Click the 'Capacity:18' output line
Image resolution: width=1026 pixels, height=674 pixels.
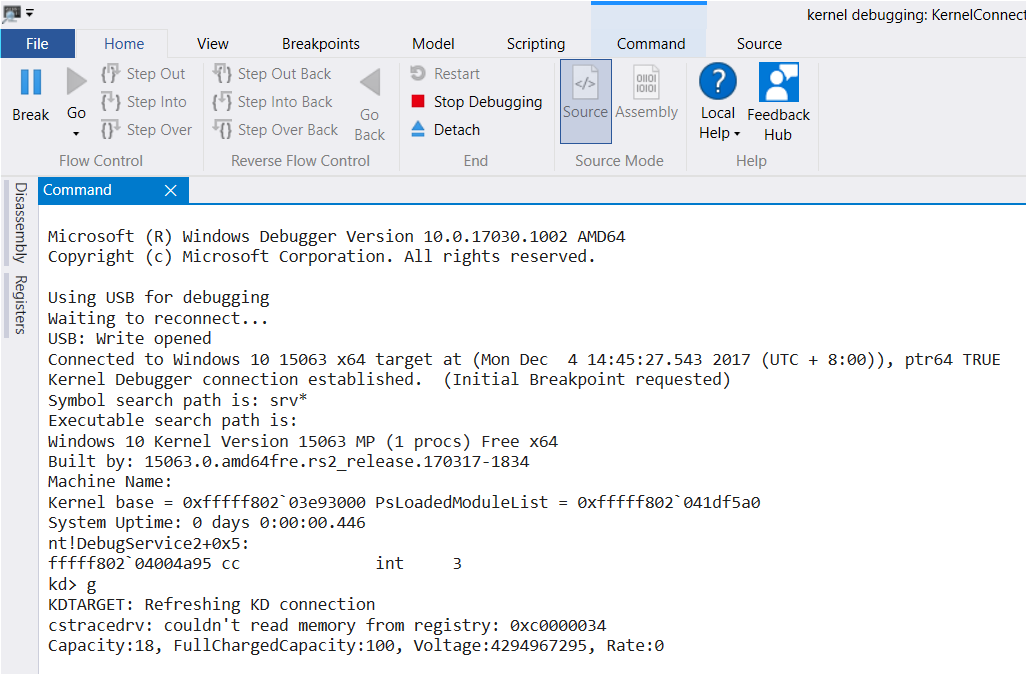pyautogui.click(x=356, y=645)
